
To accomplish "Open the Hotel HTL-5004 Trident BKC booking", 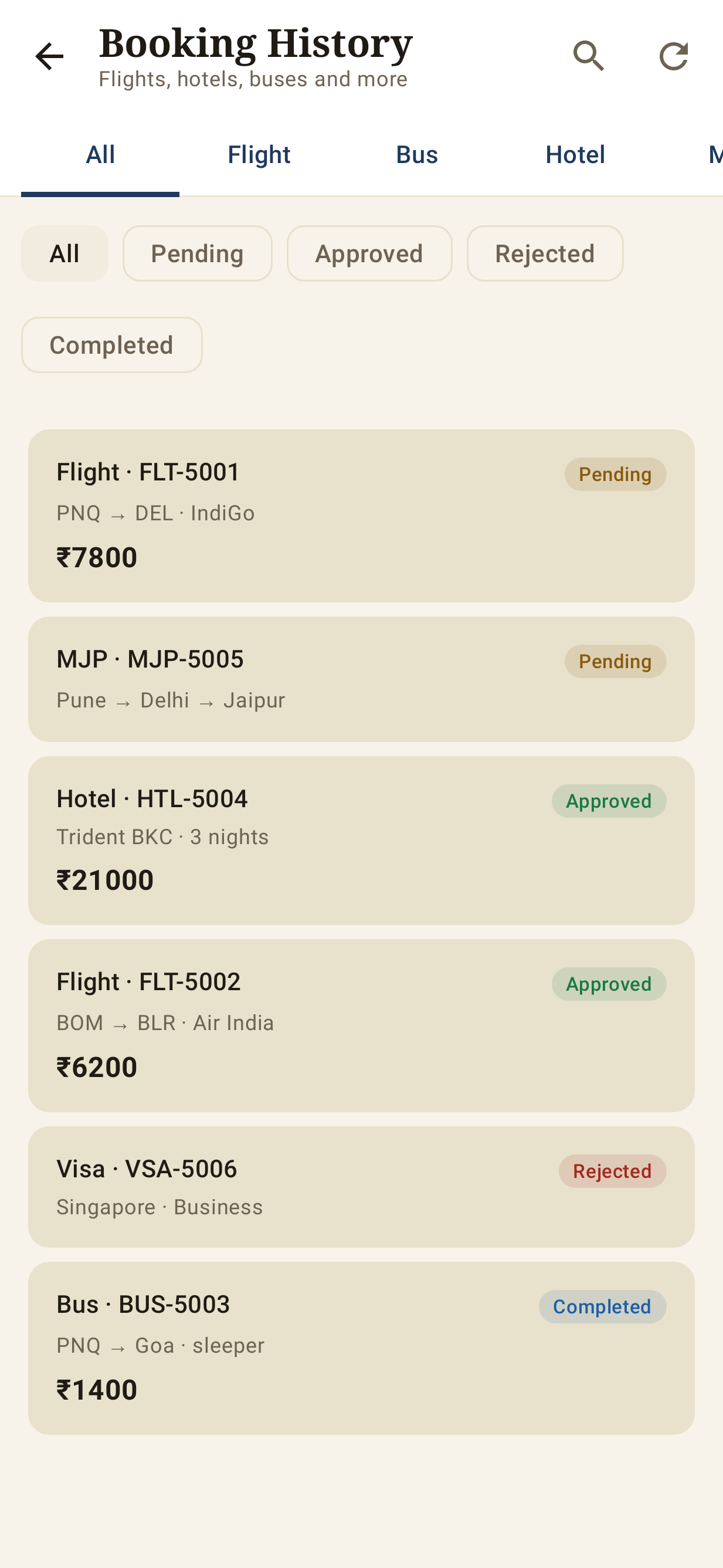I will tap(361, 841).
